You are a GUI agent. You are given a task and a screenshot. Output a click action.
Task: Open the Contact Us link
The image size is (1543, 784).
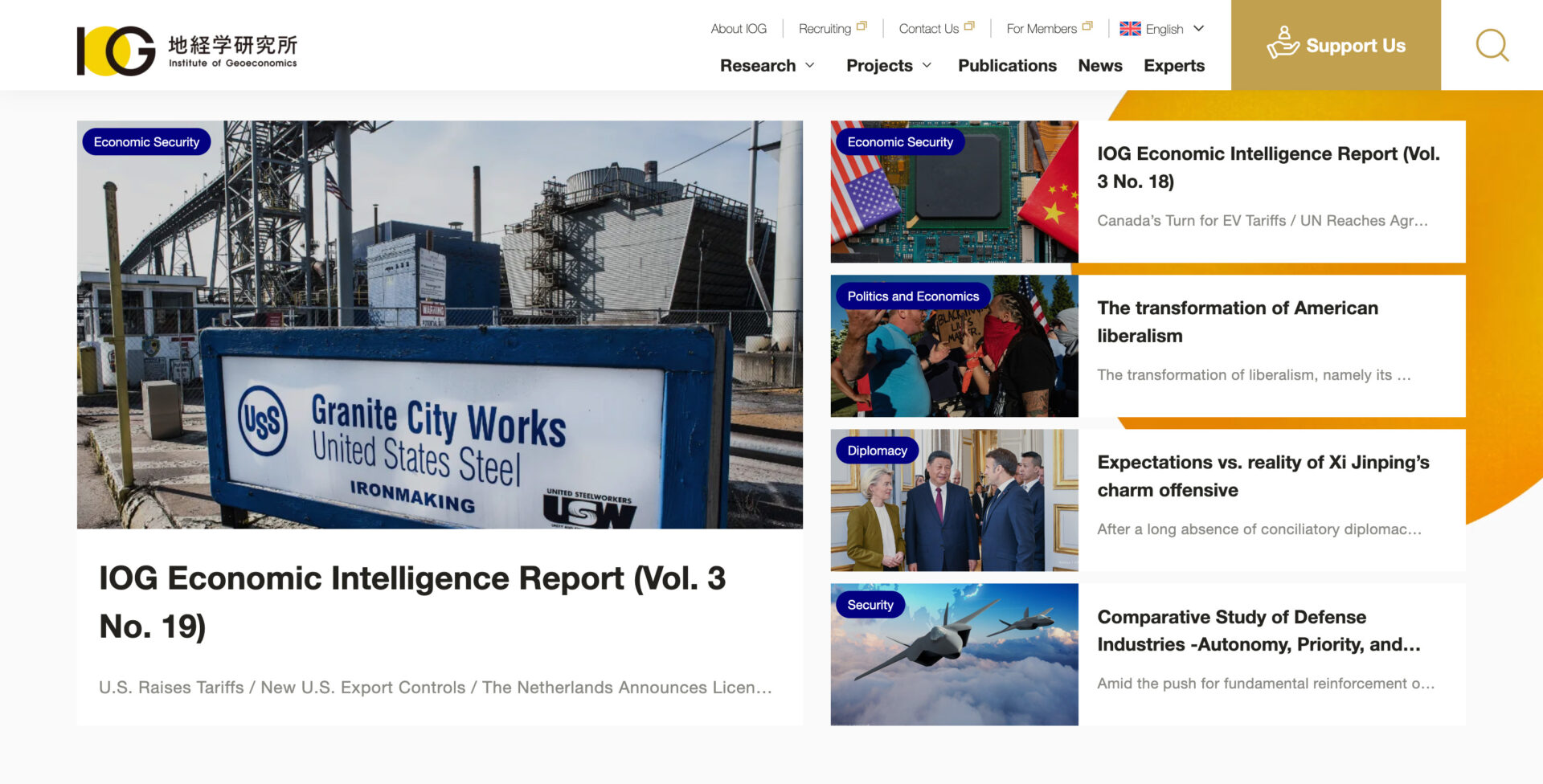(x=928, y=29)
